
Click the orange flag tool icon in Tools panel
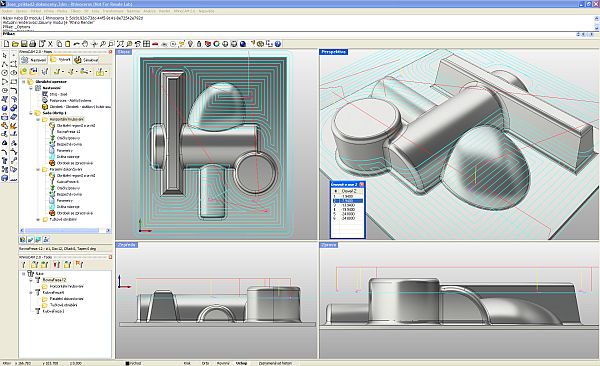[x=79, y=264]
